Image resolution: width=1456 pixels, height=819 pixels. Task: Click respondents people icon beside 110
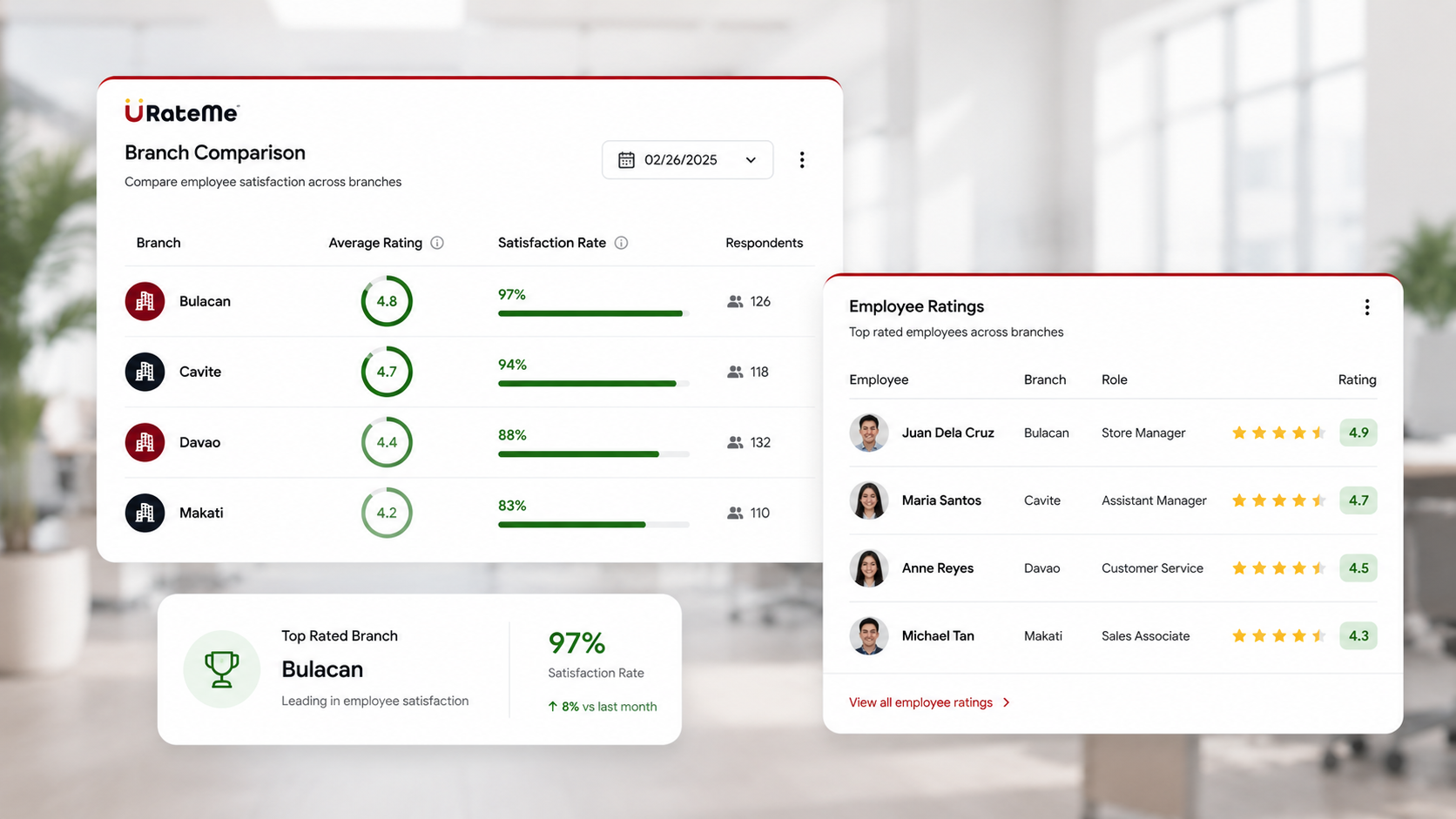735,513
